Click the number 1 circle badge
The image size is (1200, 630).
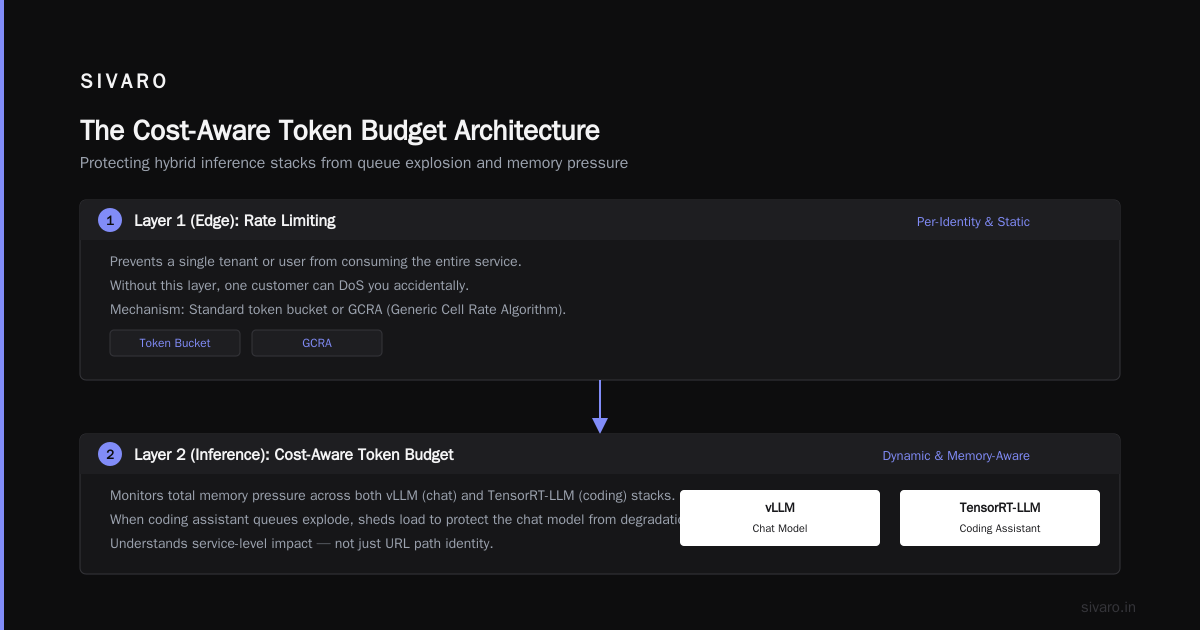point(110,220)
